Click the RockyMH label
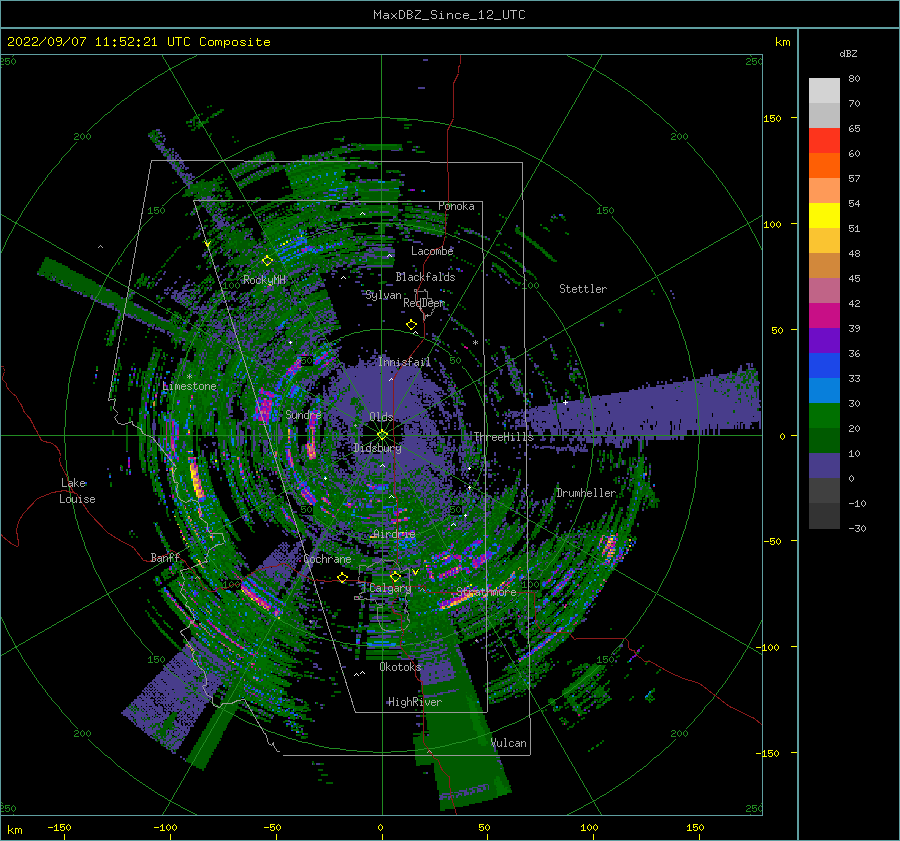Viewport: 900px width, 841px height. pos(264,280)
